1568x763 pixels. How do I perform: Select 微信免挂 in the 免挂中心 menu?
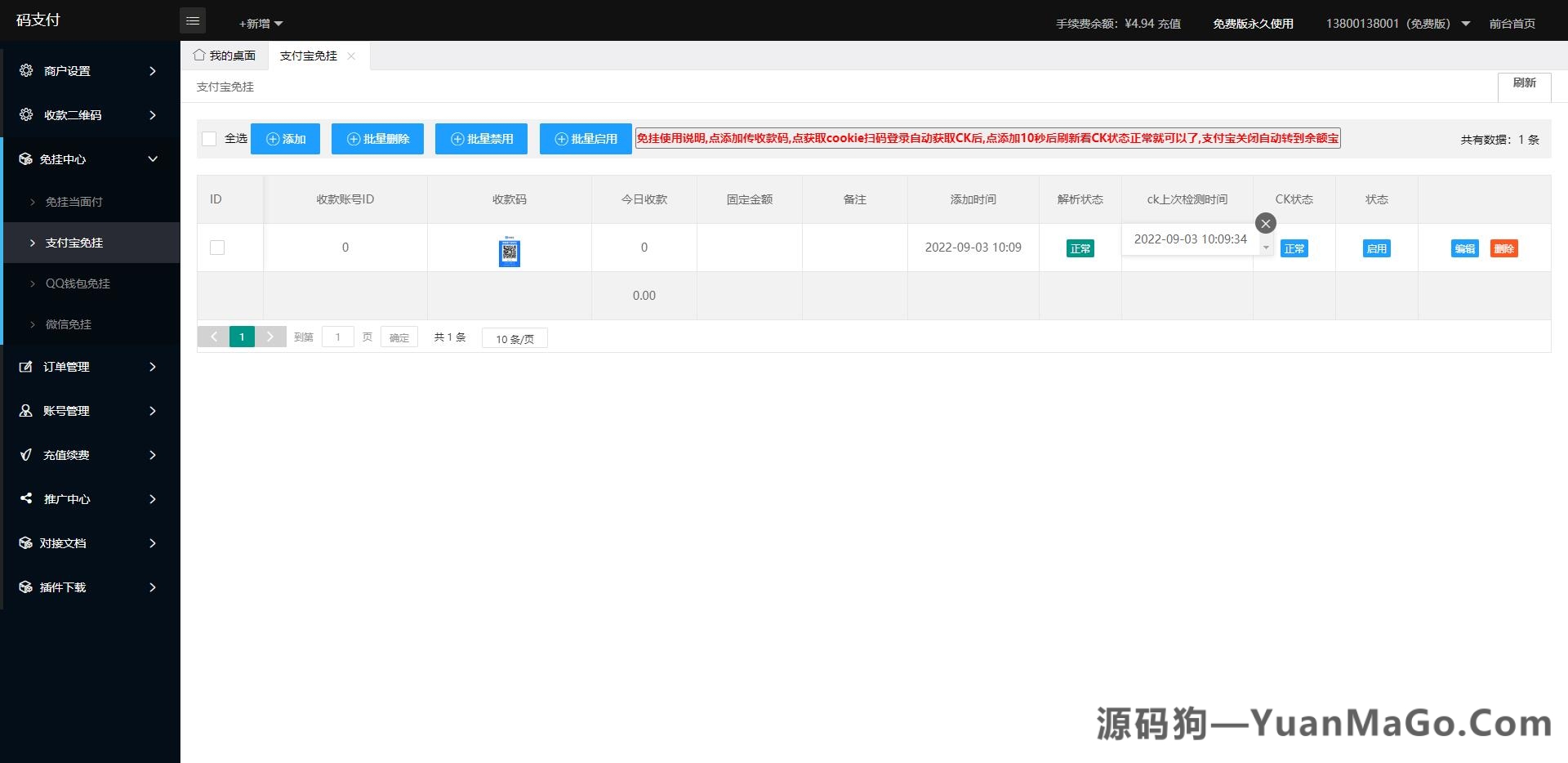click(x=69, y=324)
